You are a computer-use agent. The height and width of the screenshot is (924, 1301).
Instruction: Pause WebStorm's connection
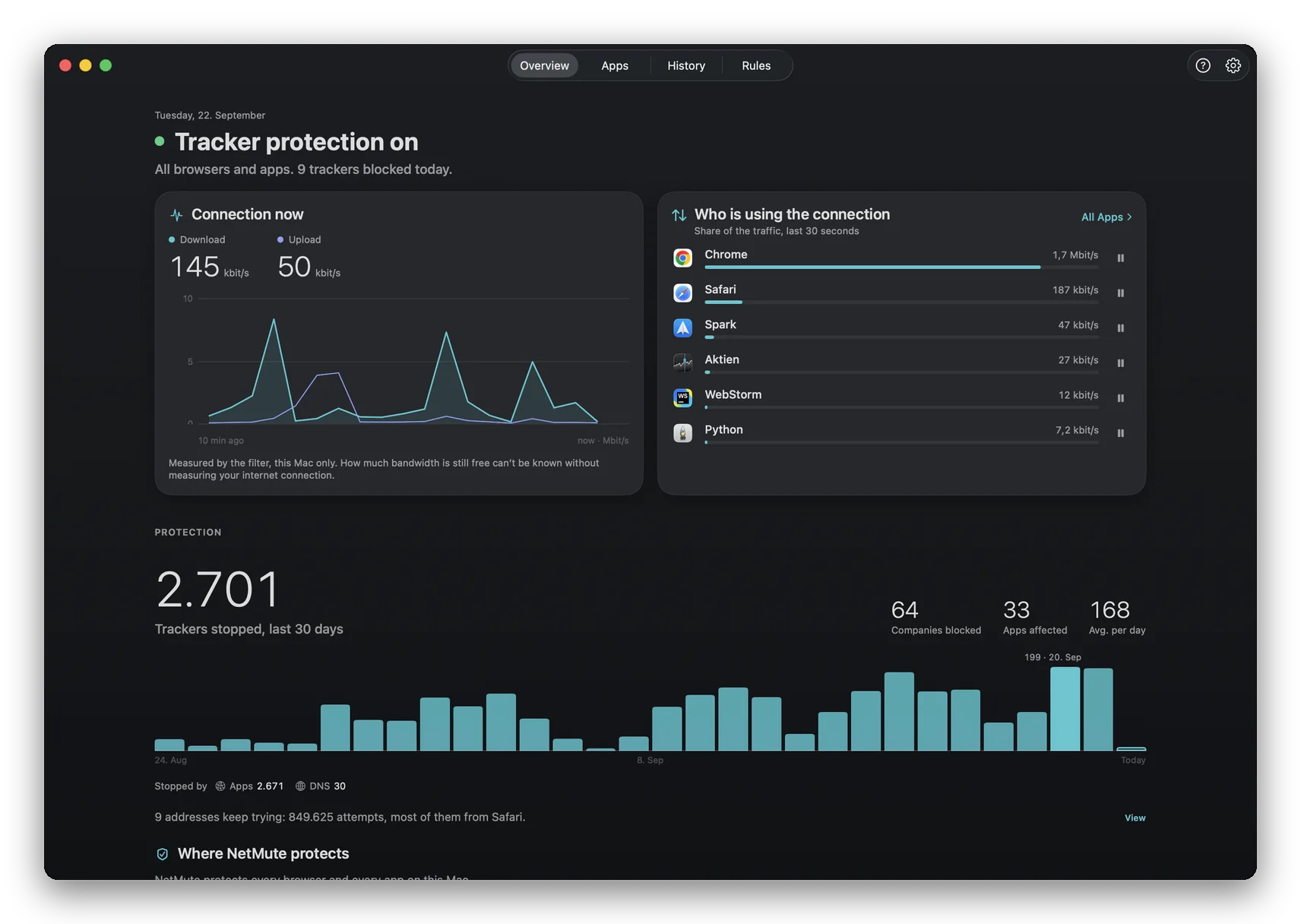point(1120,398)
